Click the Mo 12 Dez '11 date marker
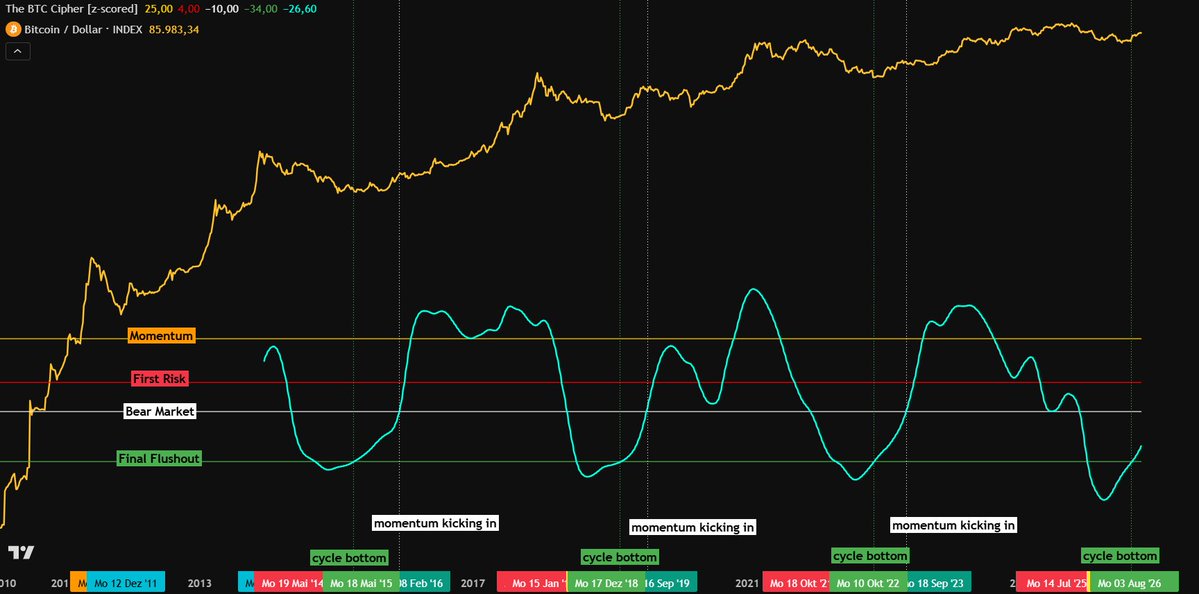1199x594 pixels. [x=126, y=583]
